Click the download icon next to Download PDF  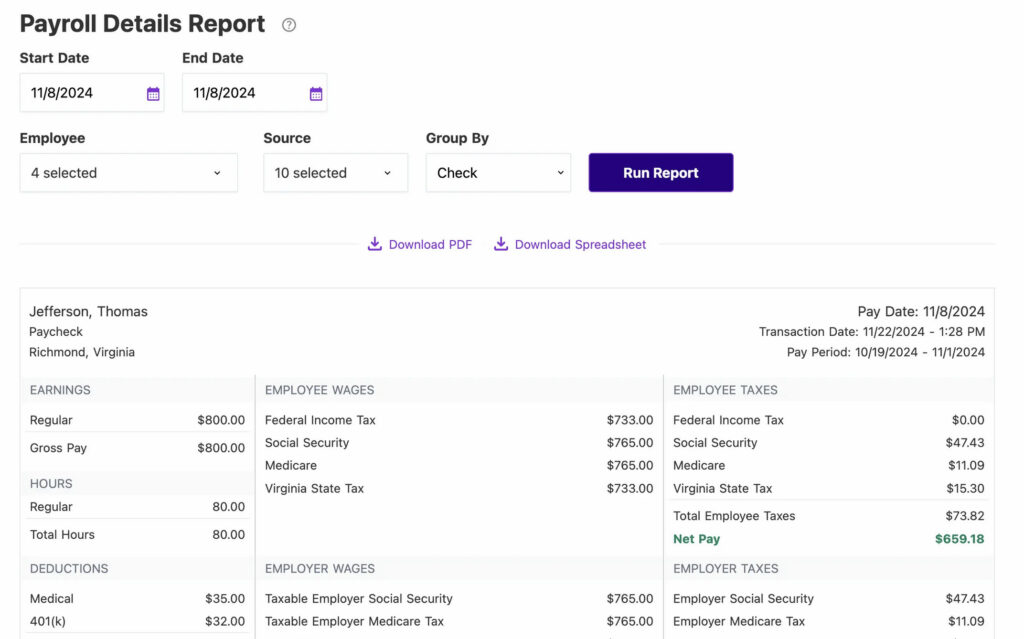pos(374,244)
